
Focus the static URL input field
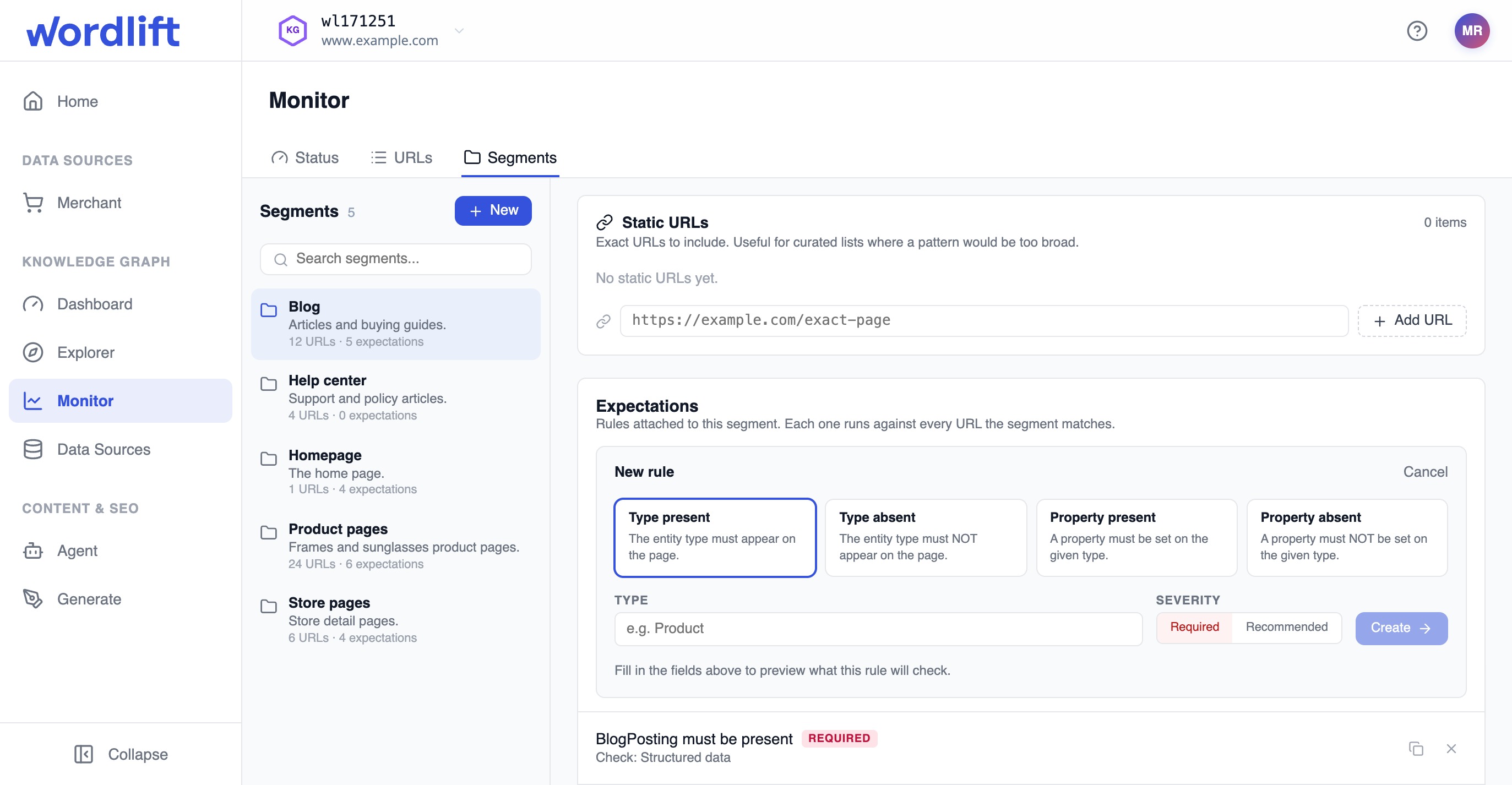click(984, 320)
